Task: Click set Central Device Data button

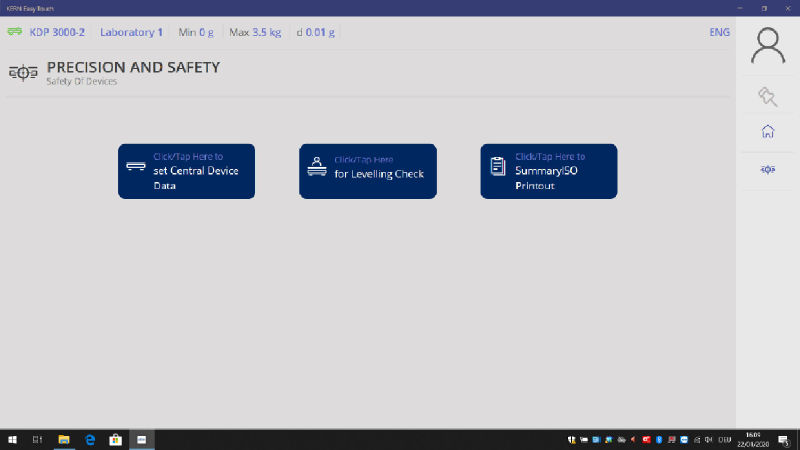Action: coord(186,171)
